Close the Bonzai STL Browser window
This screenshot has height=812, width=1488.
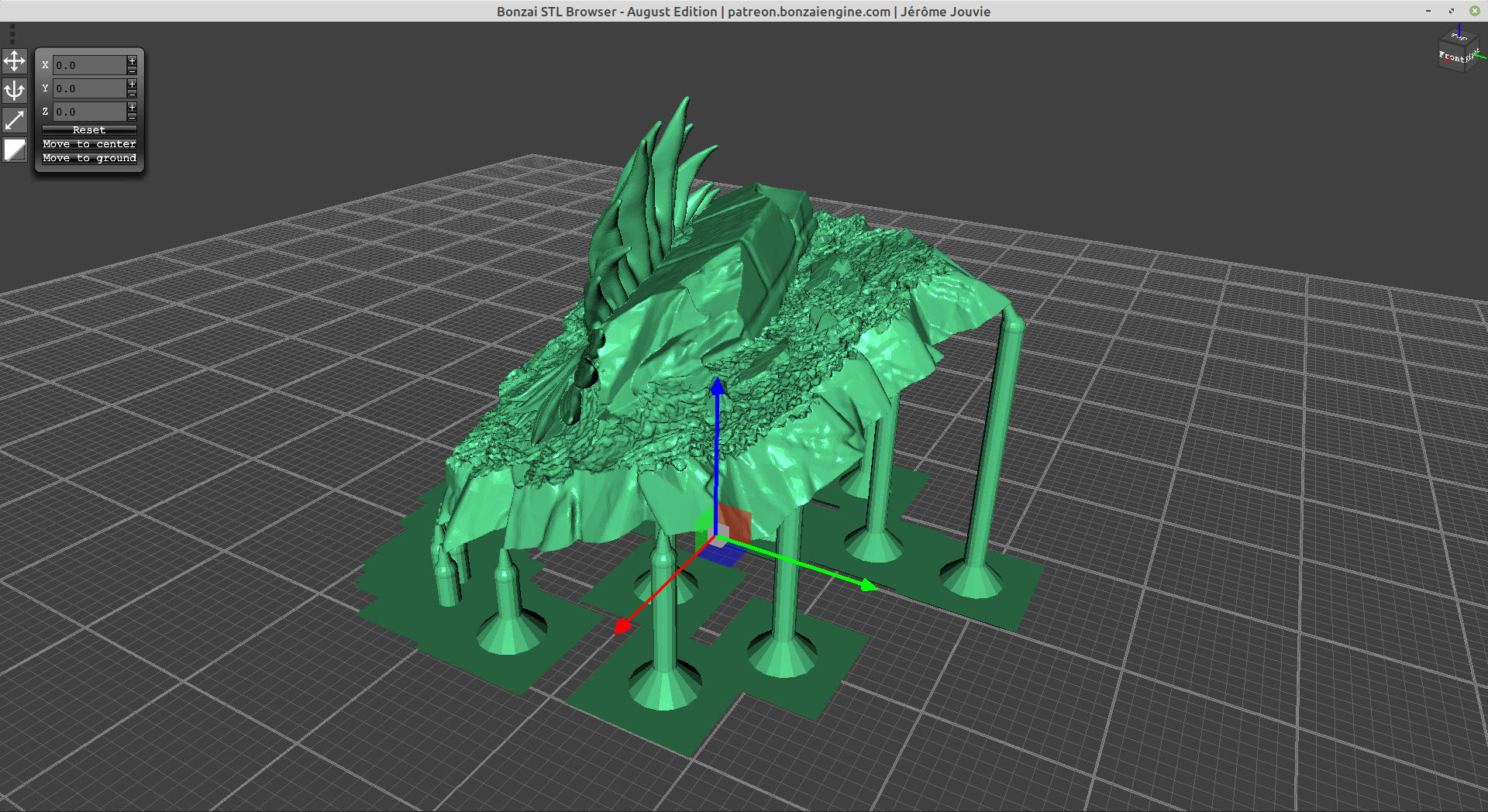tap(1474, 11)
